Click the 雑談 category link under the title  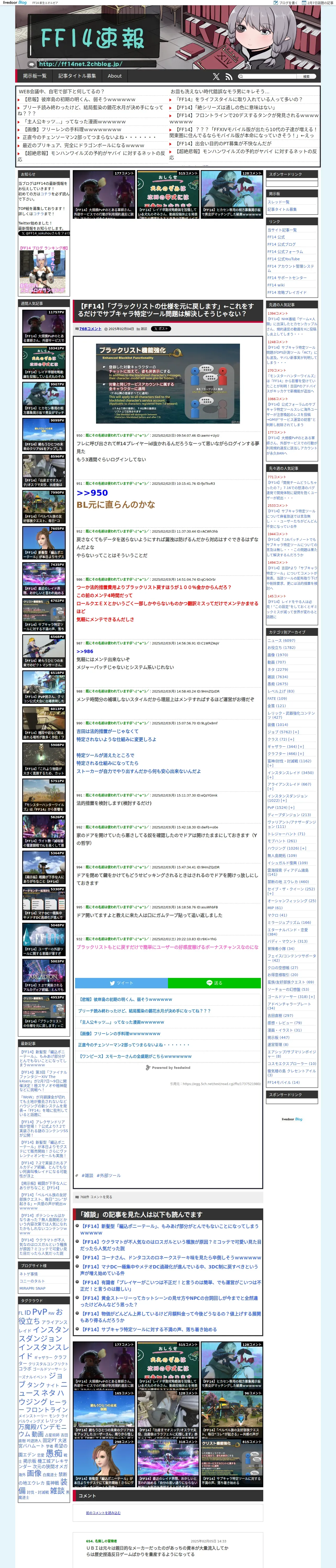pos(144,329)
